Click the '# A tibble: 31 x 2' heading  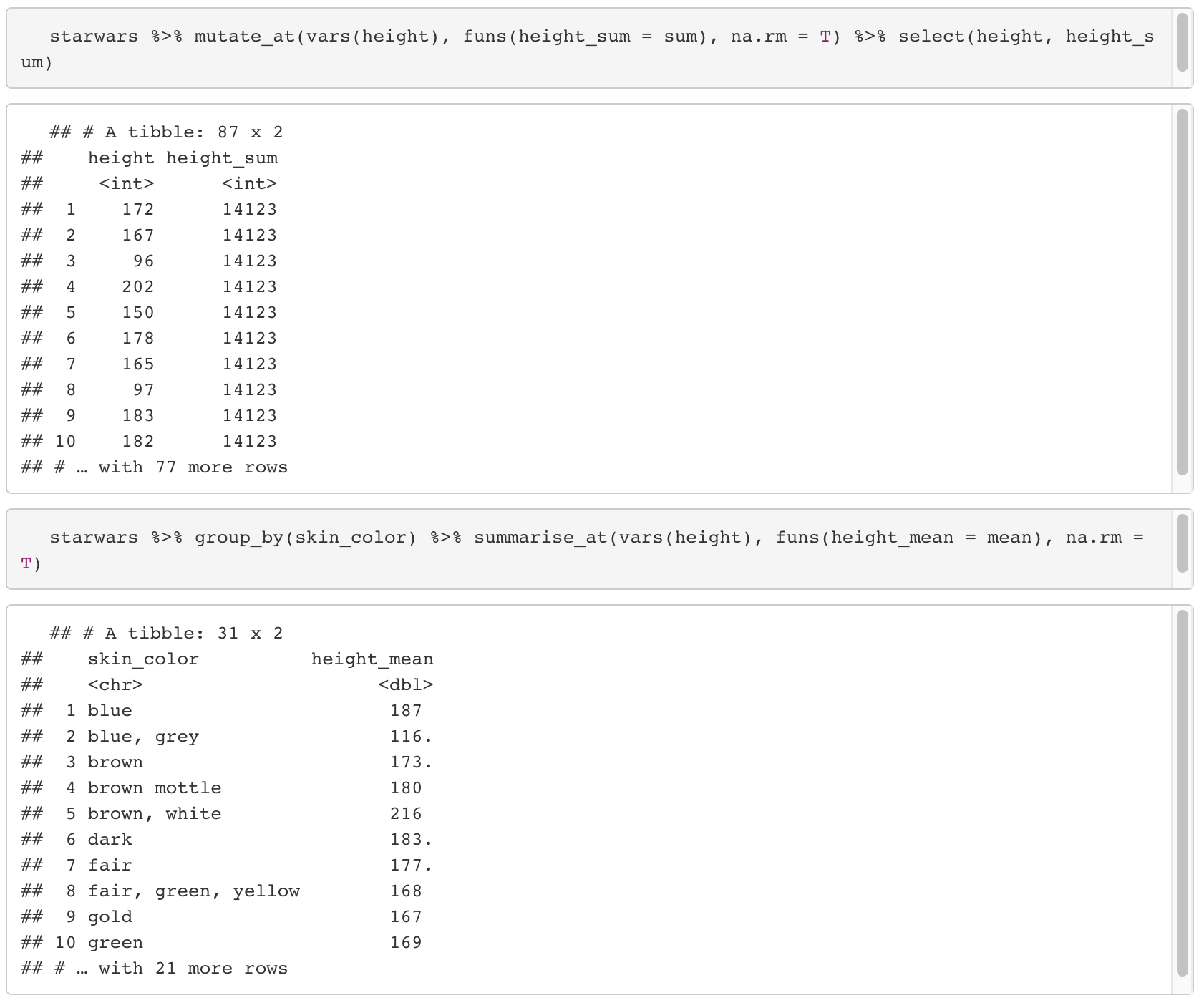183,634
